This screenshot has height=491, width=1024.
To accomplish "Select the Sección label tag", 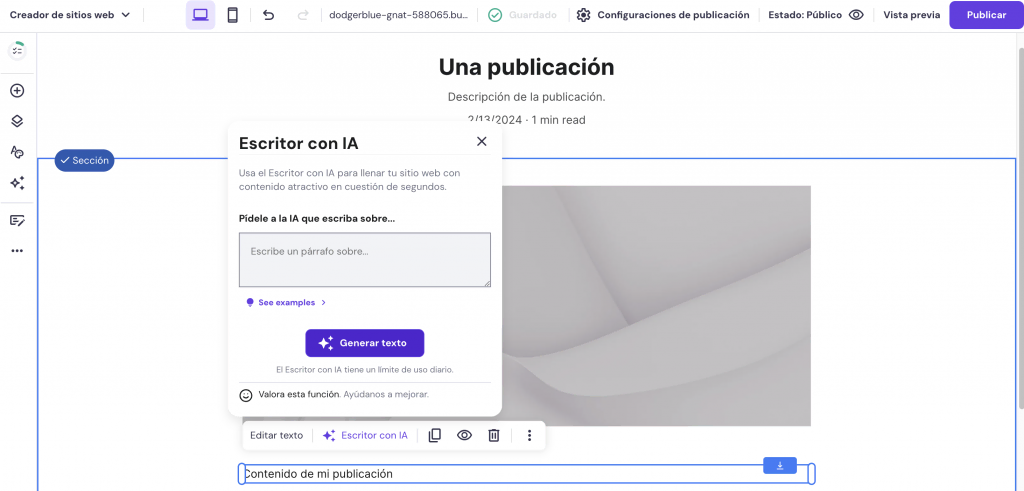I will tap(84, 161).
